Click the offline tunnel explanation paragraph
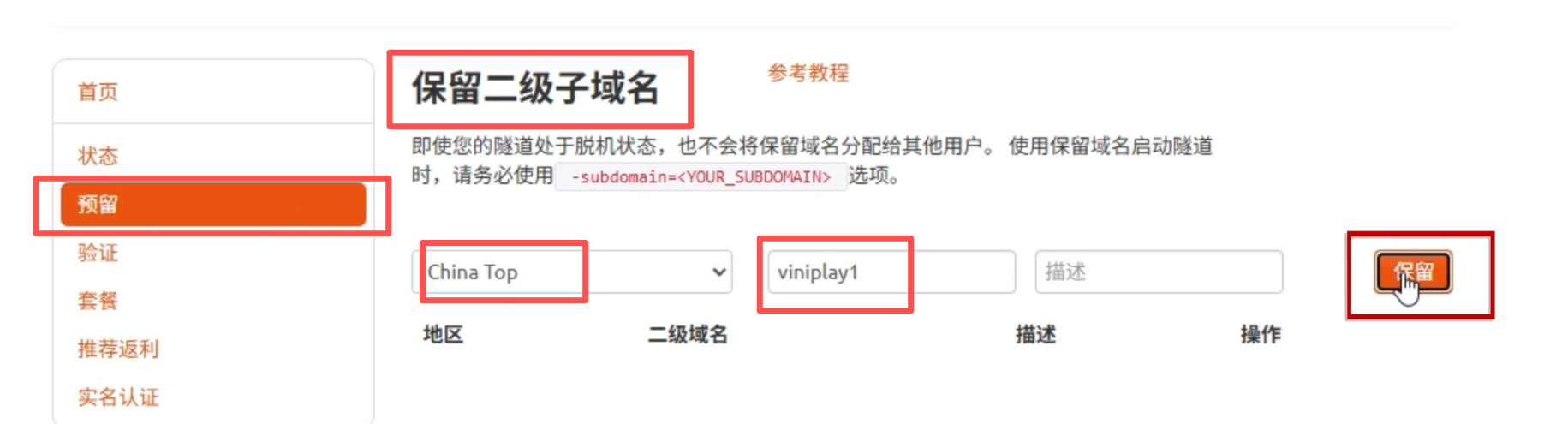1568x424 pixels. 812,161
